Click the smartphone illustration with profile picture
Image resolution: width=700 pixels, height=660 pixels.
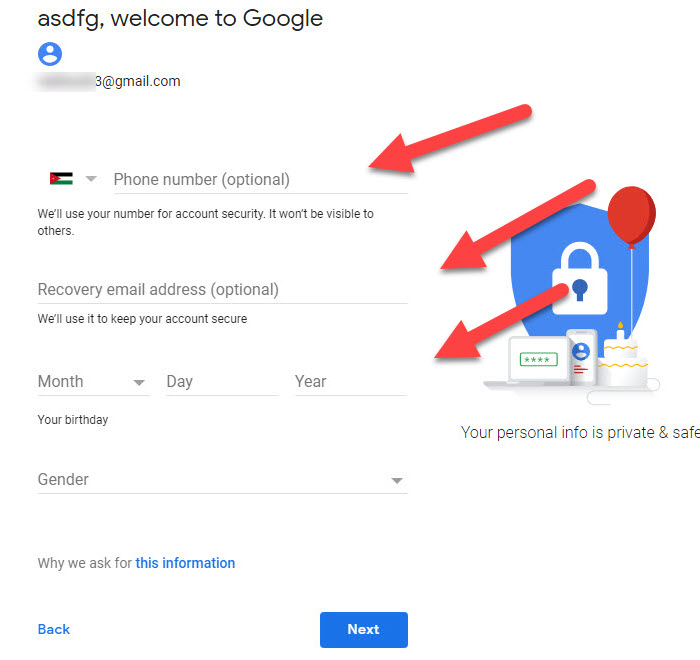pyautogui.click(x=581, y=356)
